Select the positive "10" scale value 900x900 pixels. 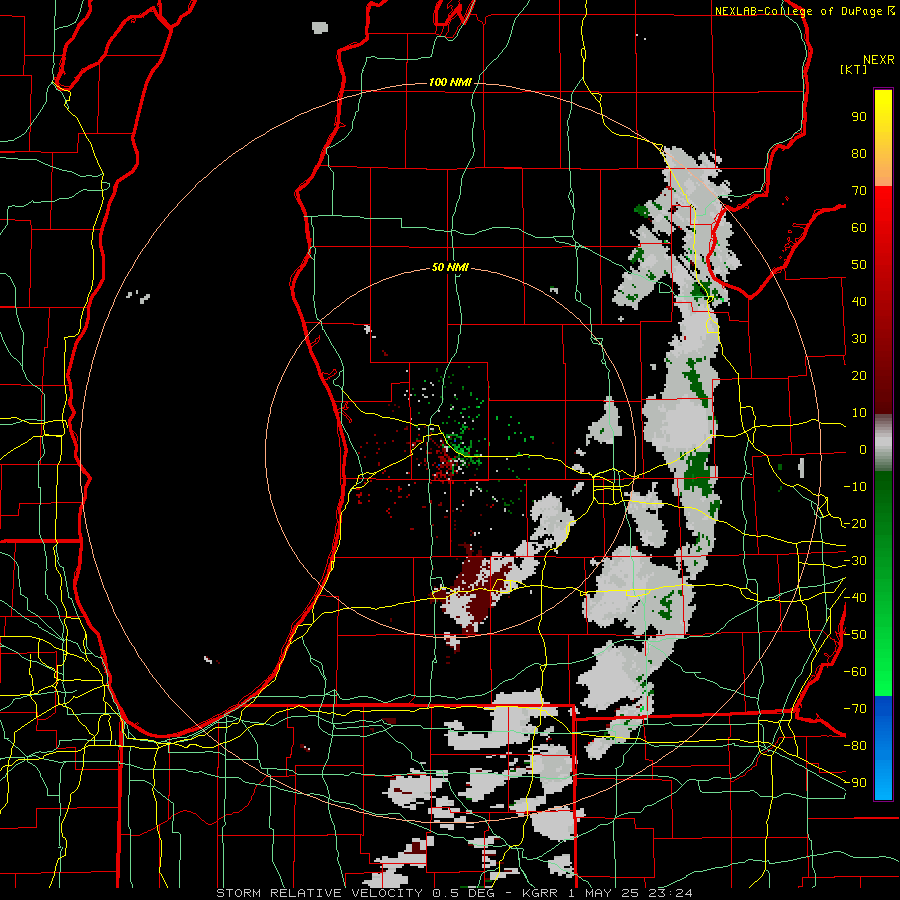(x=859, y=413)
